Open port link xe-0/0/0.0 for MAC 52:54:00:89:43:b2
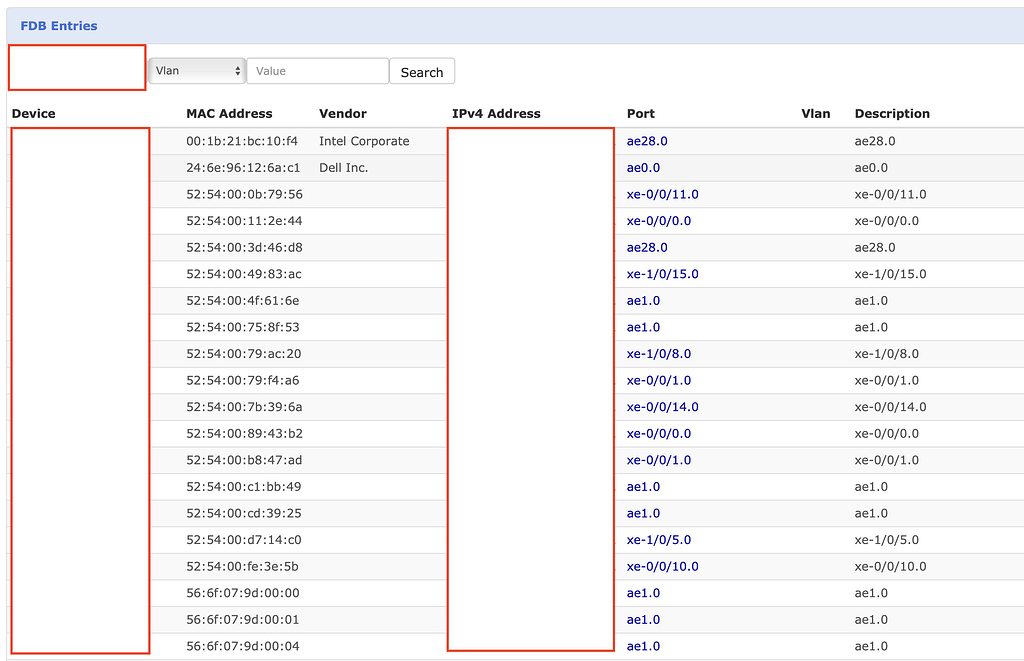This screenshot has height=661, width=1024. (658, 433)
